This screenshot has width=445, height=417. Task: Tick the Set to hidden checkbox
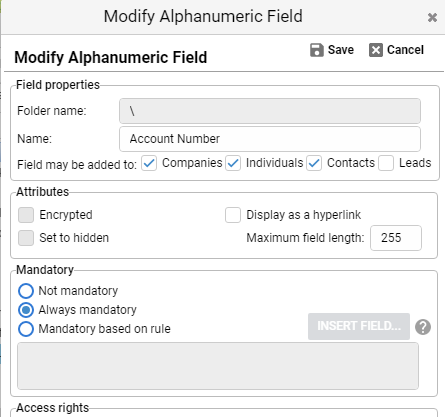(x=26, y=238)
